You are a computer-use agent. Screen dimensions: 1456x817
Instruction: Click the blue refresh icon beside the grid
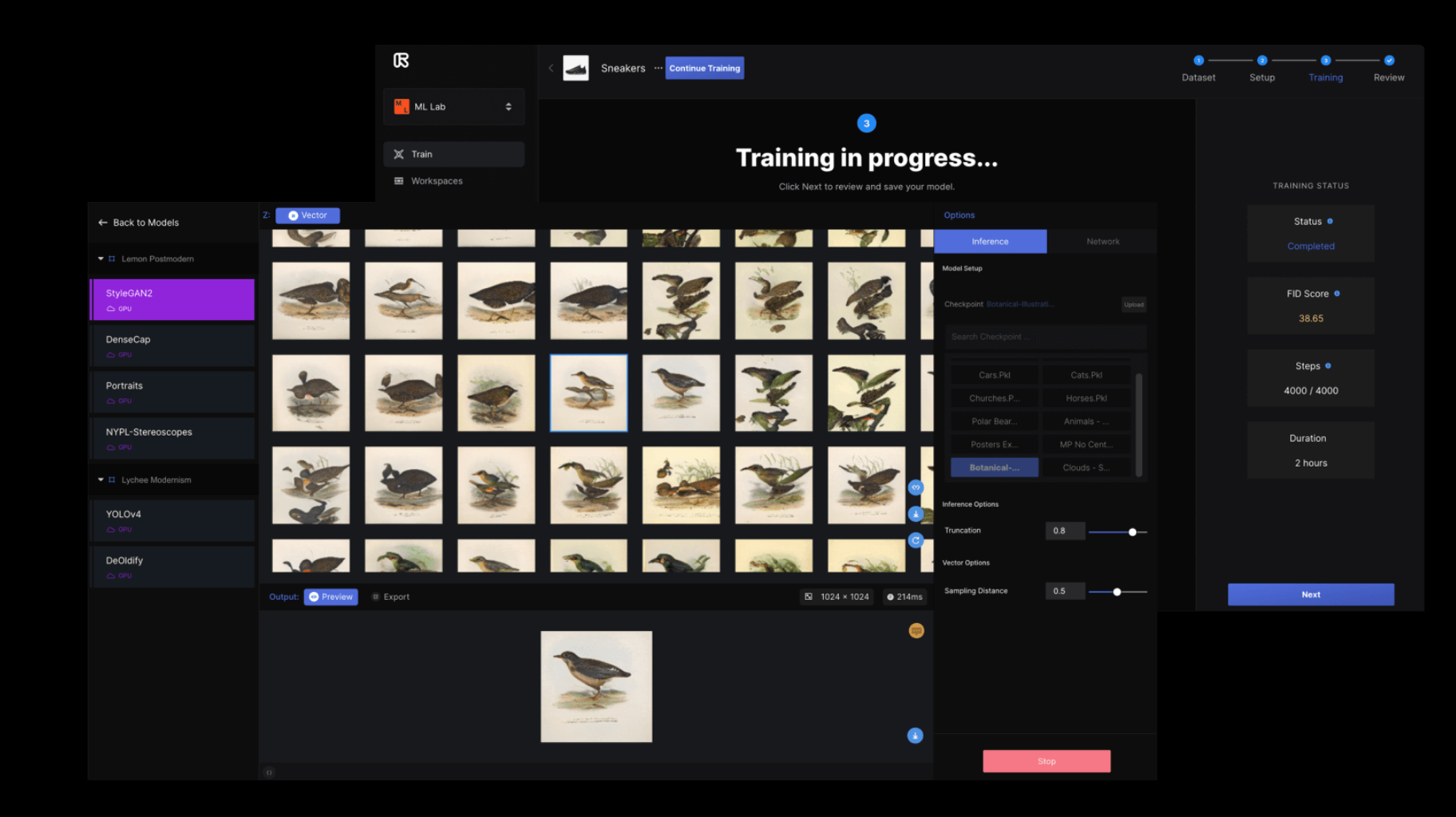click(916, 540)
